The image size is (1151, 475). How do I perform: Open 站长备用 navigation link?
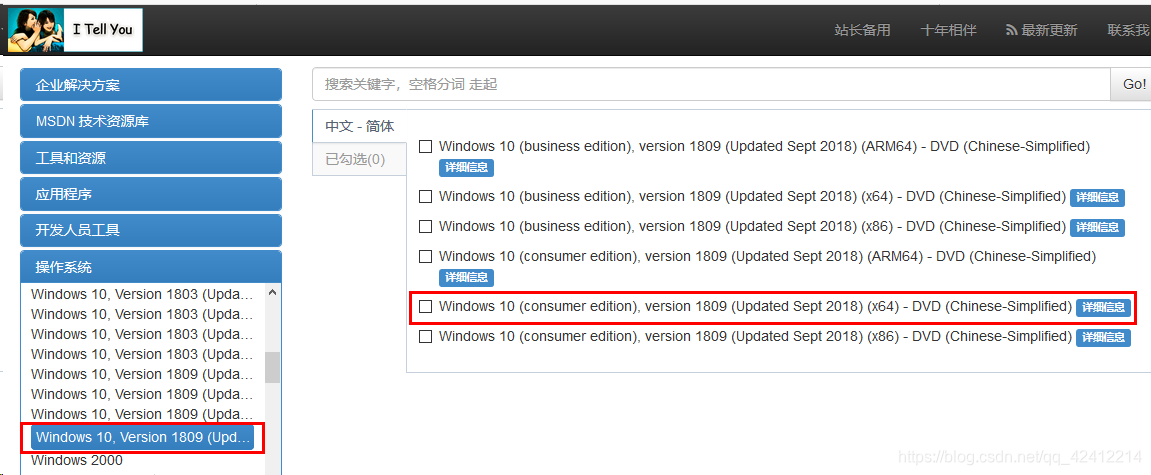click(x=863, y=30)
